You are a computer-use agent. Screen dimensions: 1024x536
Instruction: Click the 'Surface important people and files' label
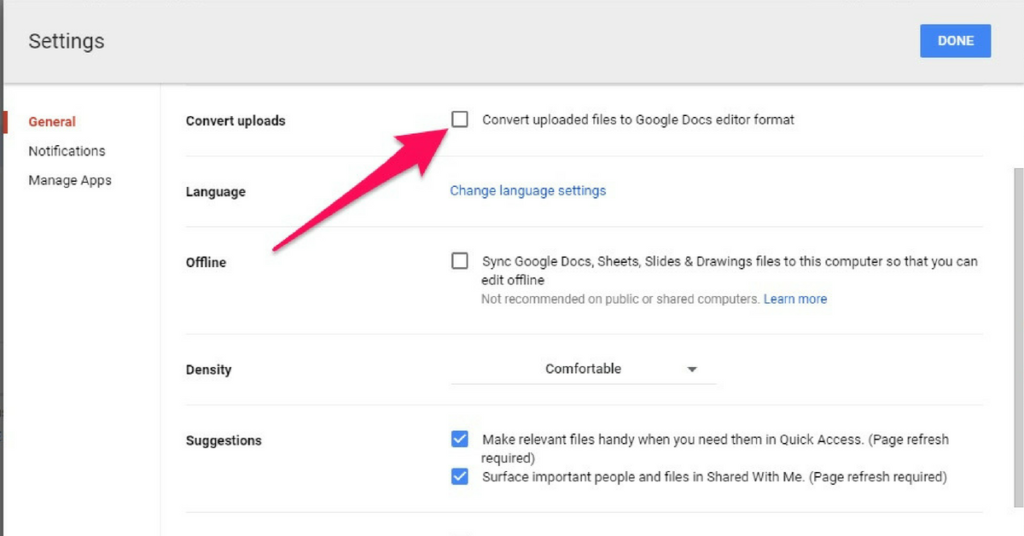tap(714, 477)
